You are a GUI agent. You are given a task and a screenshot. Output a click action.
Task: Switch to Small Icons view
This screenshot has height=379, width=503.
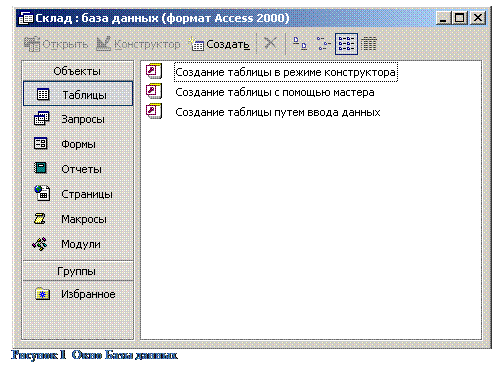click(323, 44)
